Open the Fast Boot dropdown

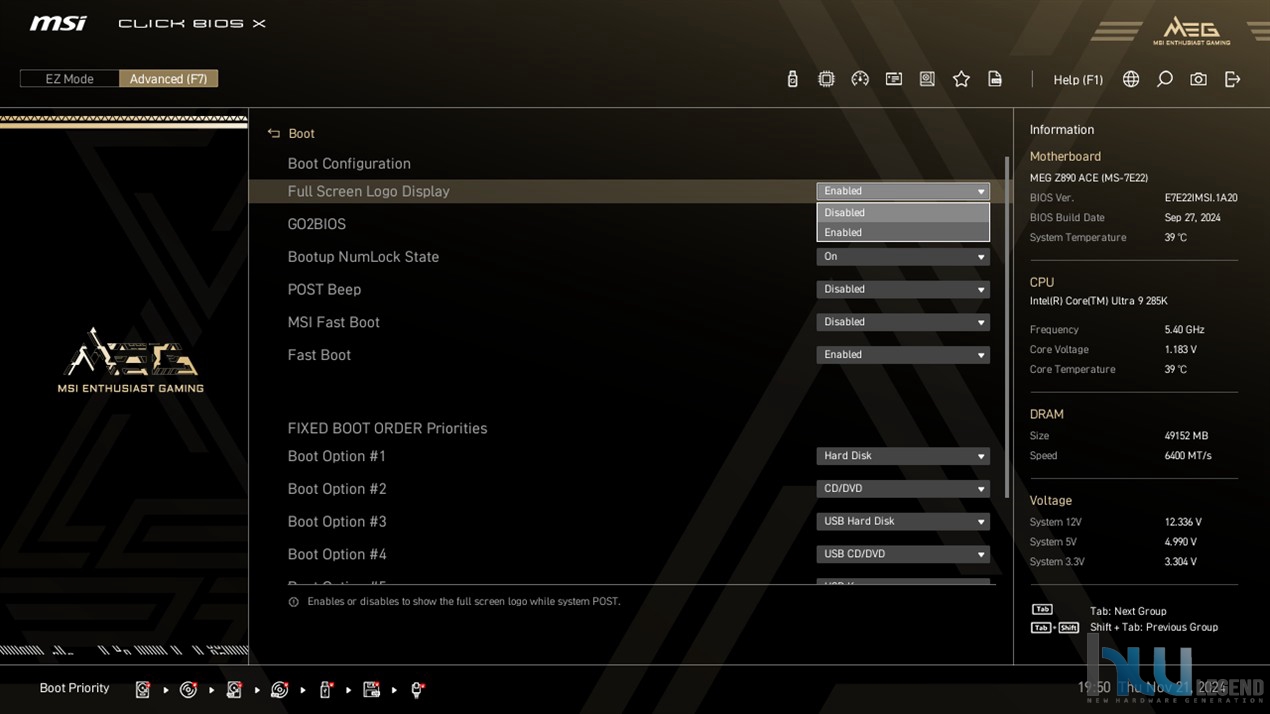click(902, 355)
